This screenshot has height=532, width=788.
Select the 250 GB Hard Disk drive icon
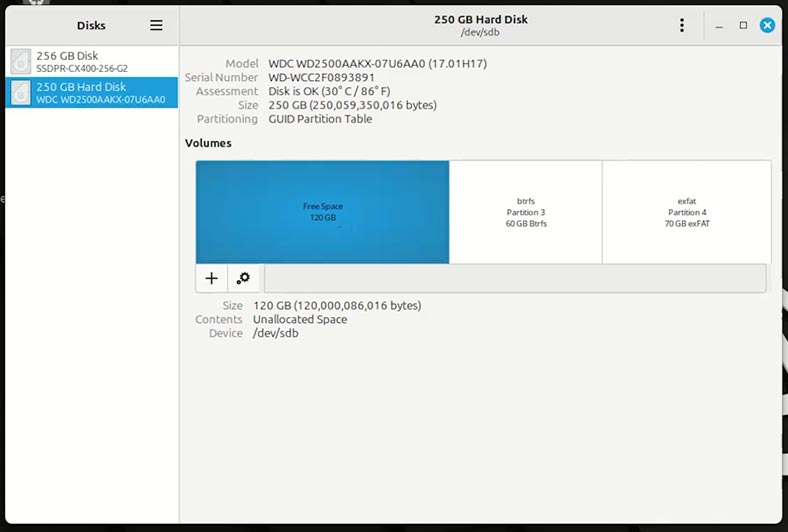pyautogui.click(x=21, y=92)
